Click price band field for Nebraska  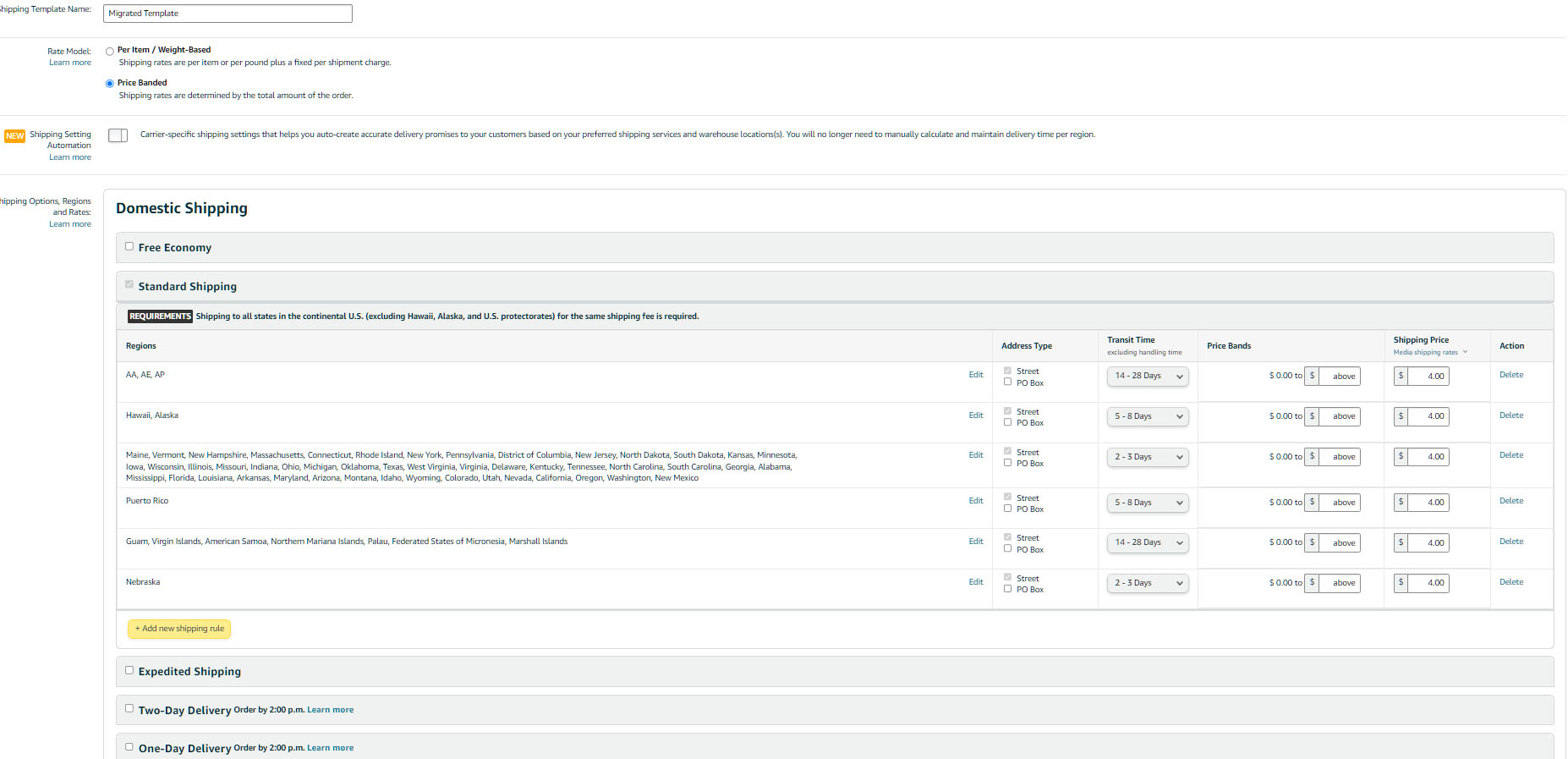click(x=1340, y=583)
